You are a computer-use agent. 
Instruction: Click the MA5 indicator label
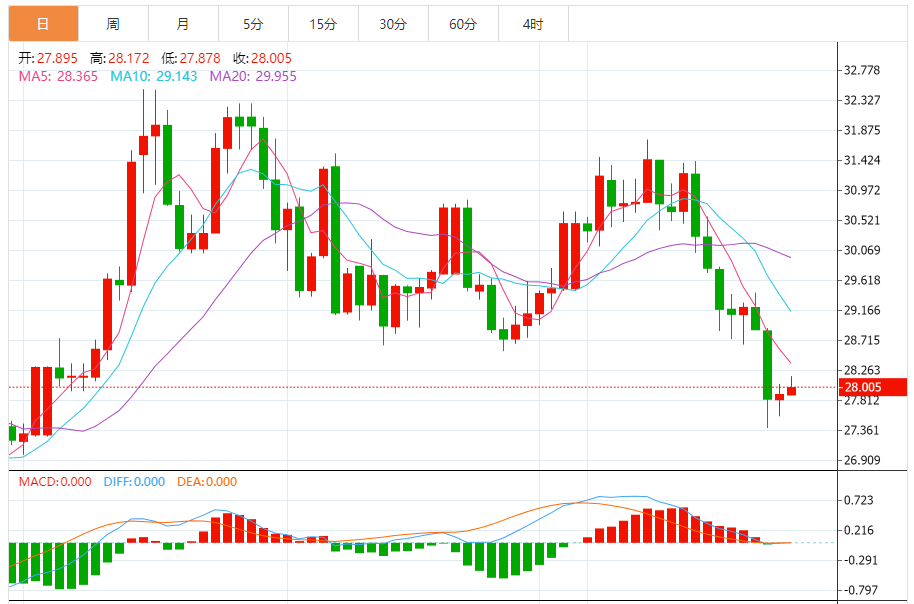tap(58, 76)
